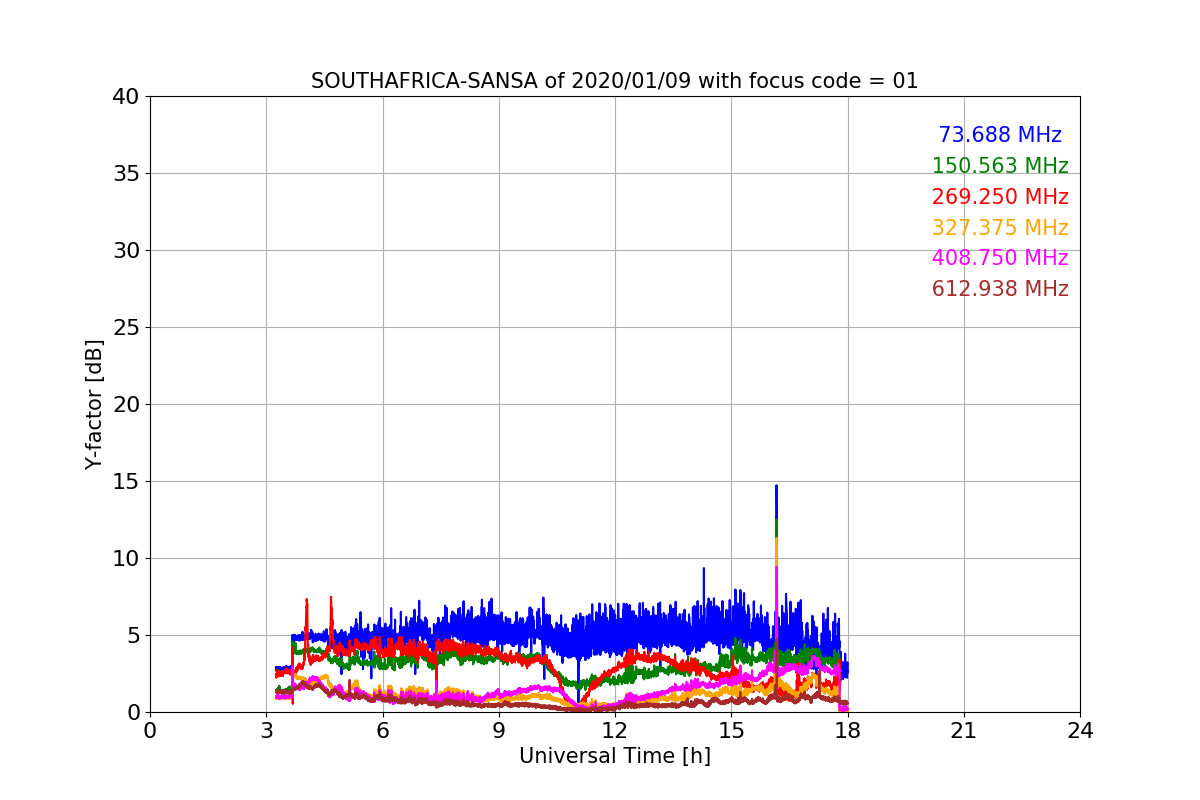Click the x-axis tick label 18
Screen dimensions: 1200x800
(x=848, y=731)
